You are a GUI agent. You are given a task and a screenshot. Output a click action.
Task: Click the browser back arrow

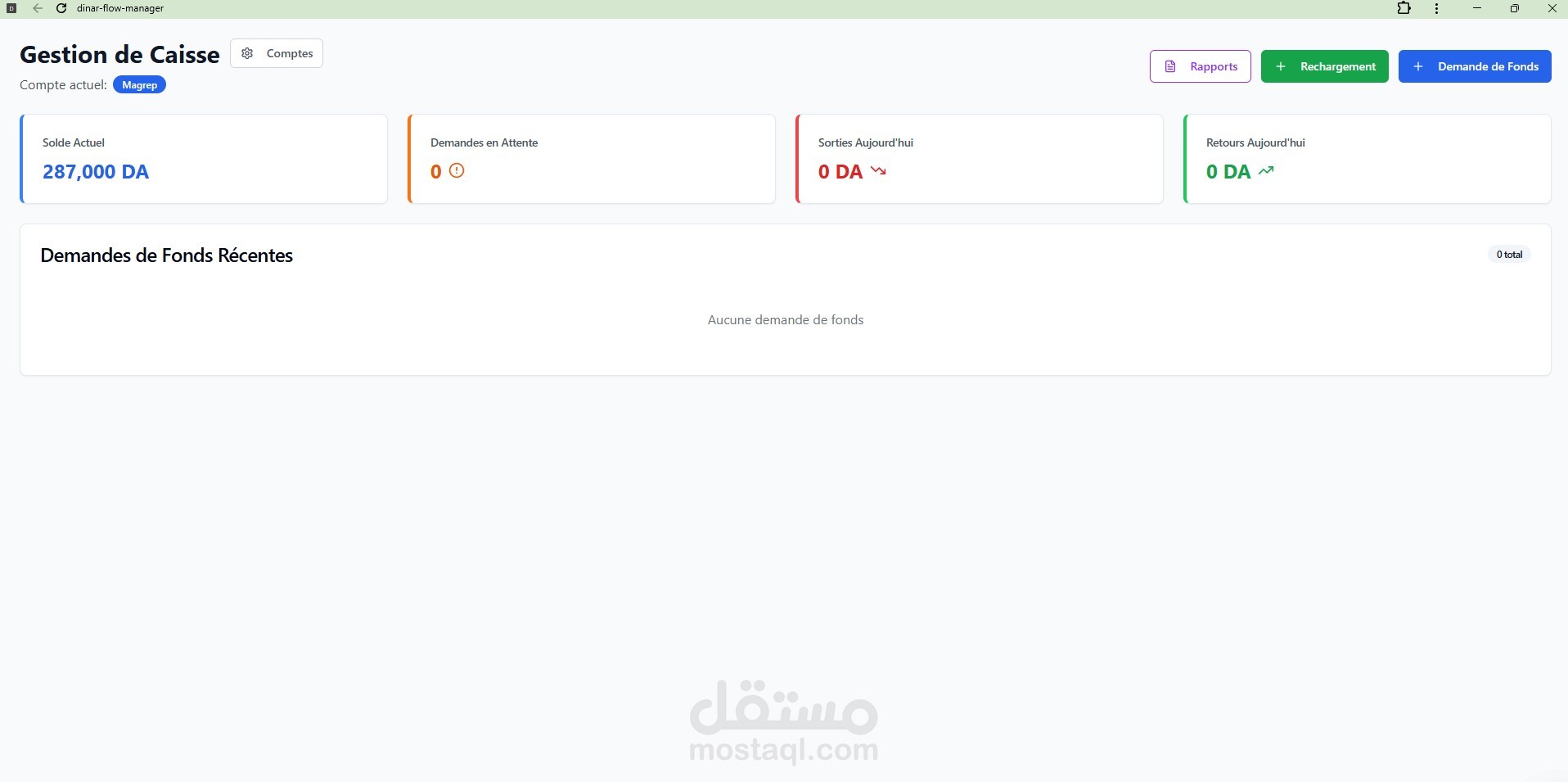click(x=38, y=8)
